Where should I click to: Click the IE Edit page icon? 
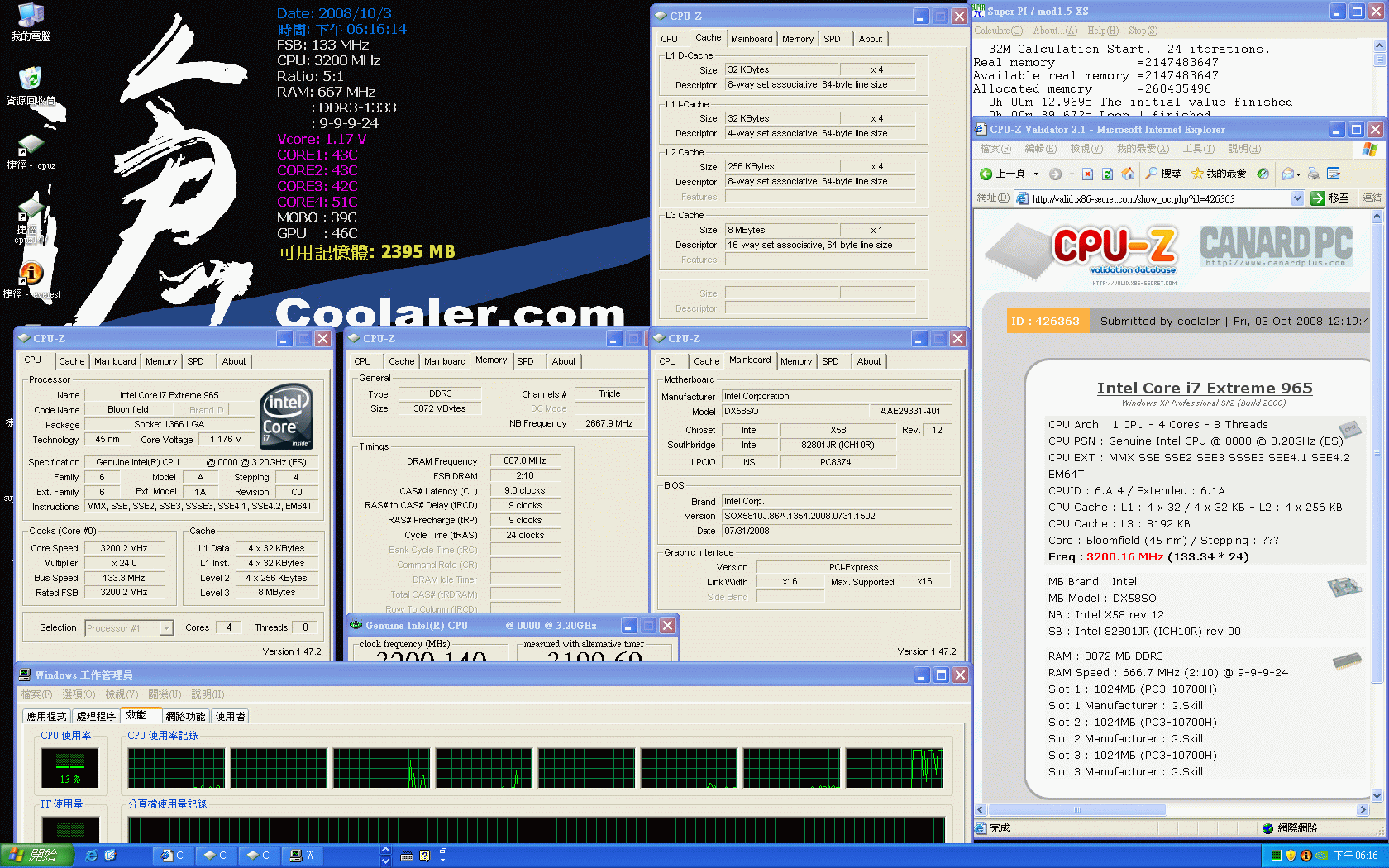tap(1333, 174)
